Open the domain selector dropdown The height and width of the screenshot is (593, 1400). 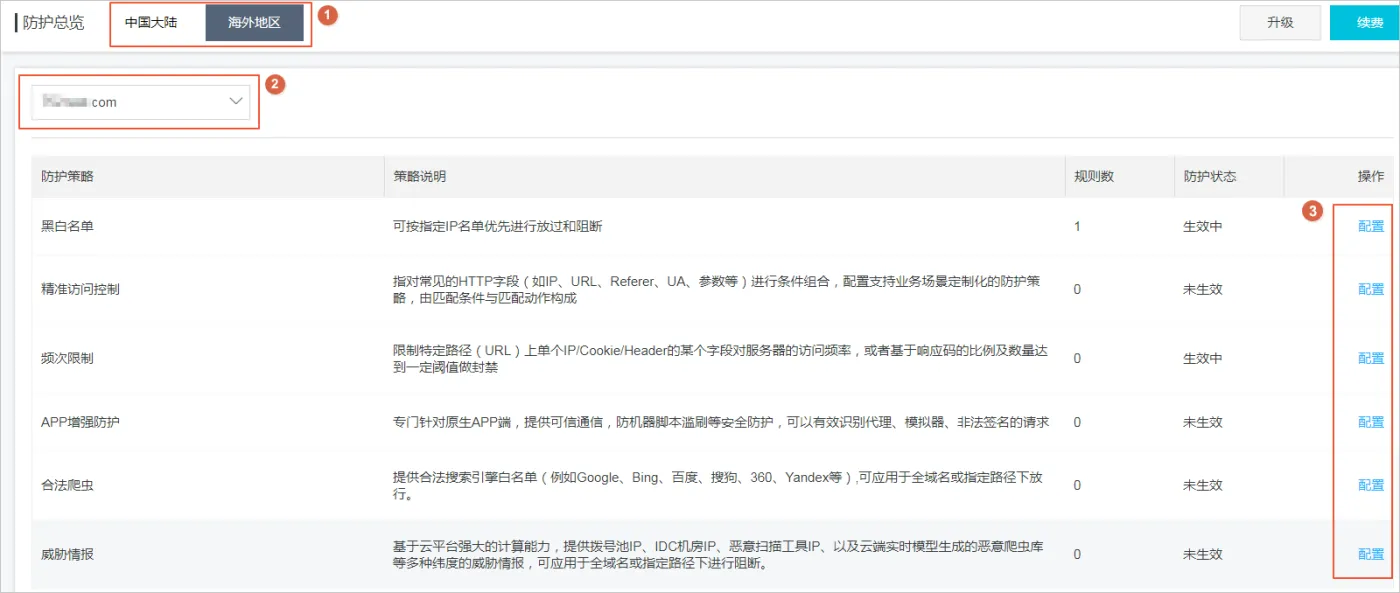click(x=141, y=102)
